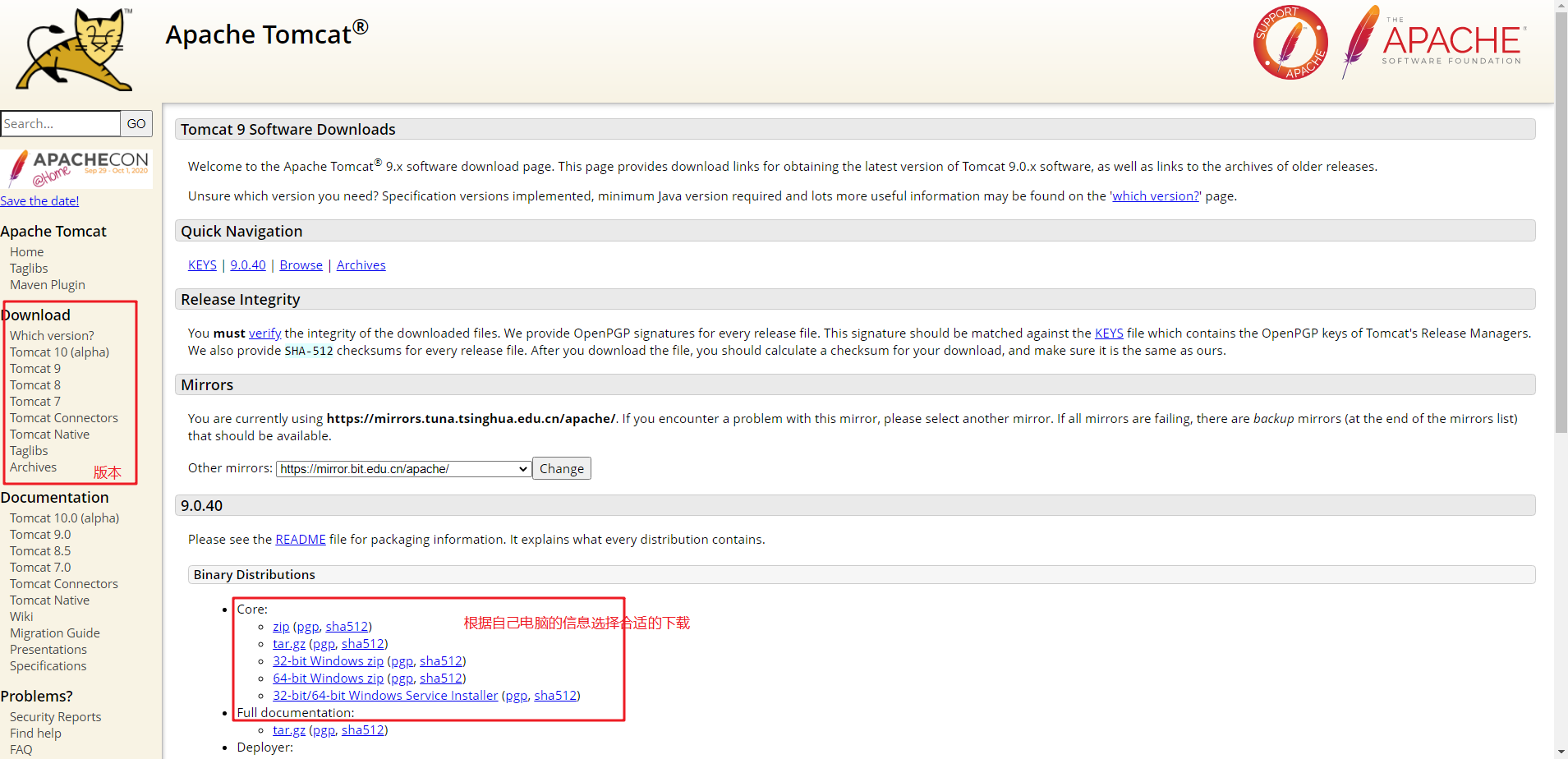Open sha512 checksum for Core tar.gz
Image resolution: width=1568 pixels, height=759 pixels.
(x=363, y=644)
